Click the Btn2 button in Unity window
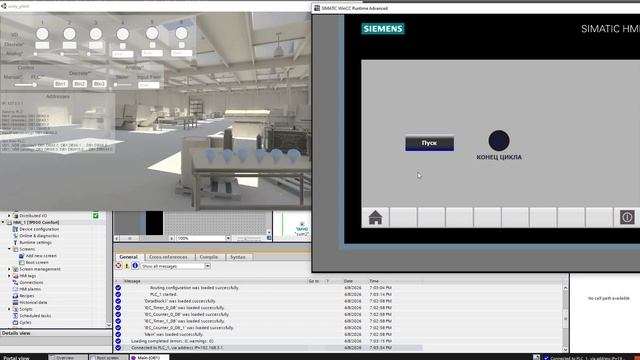The width and height of the screenshot is (640, 360). [x=80, y=84]
